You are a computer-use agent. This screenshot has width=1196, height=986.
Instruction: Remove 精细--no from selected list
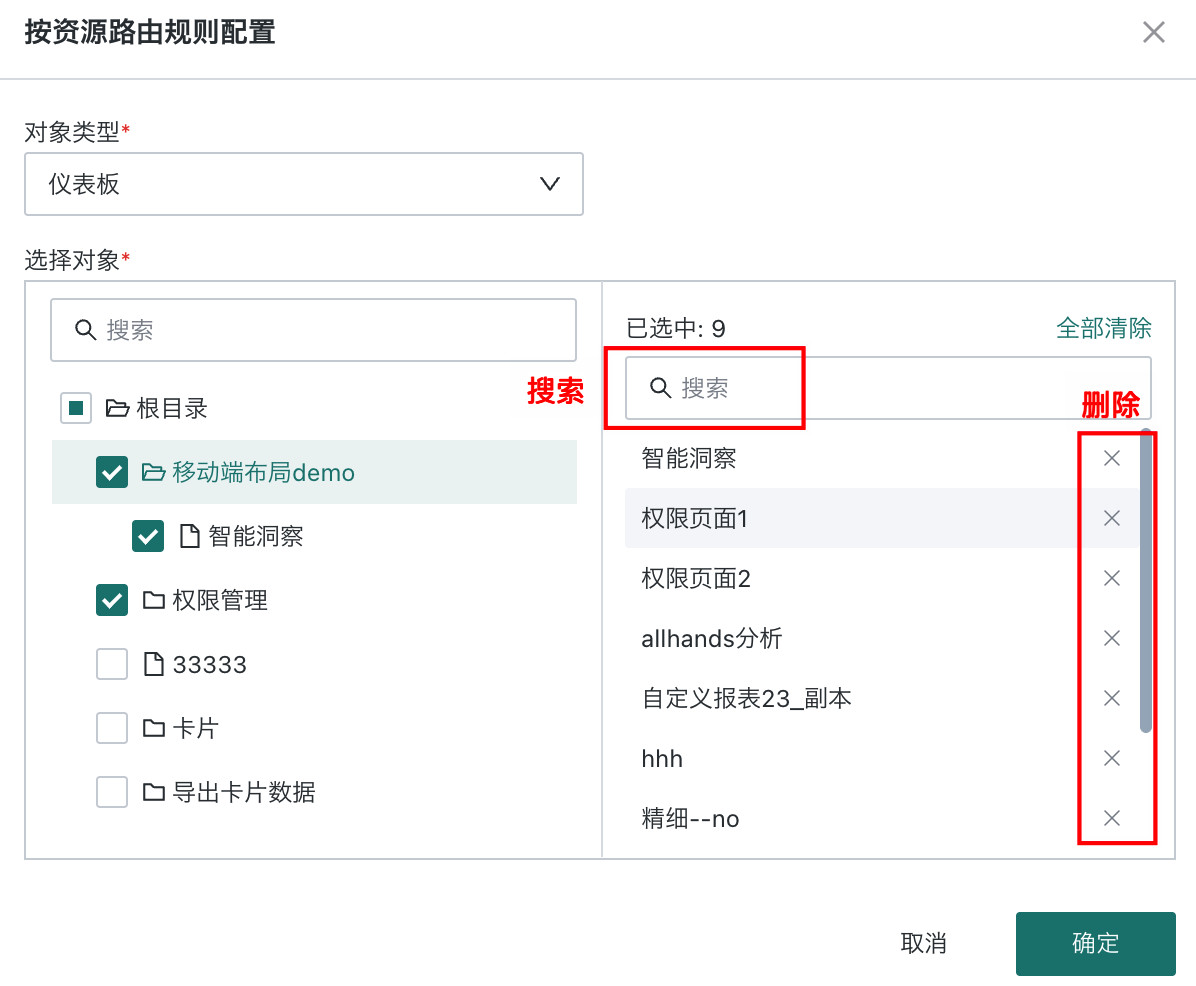pos(1111,818)
